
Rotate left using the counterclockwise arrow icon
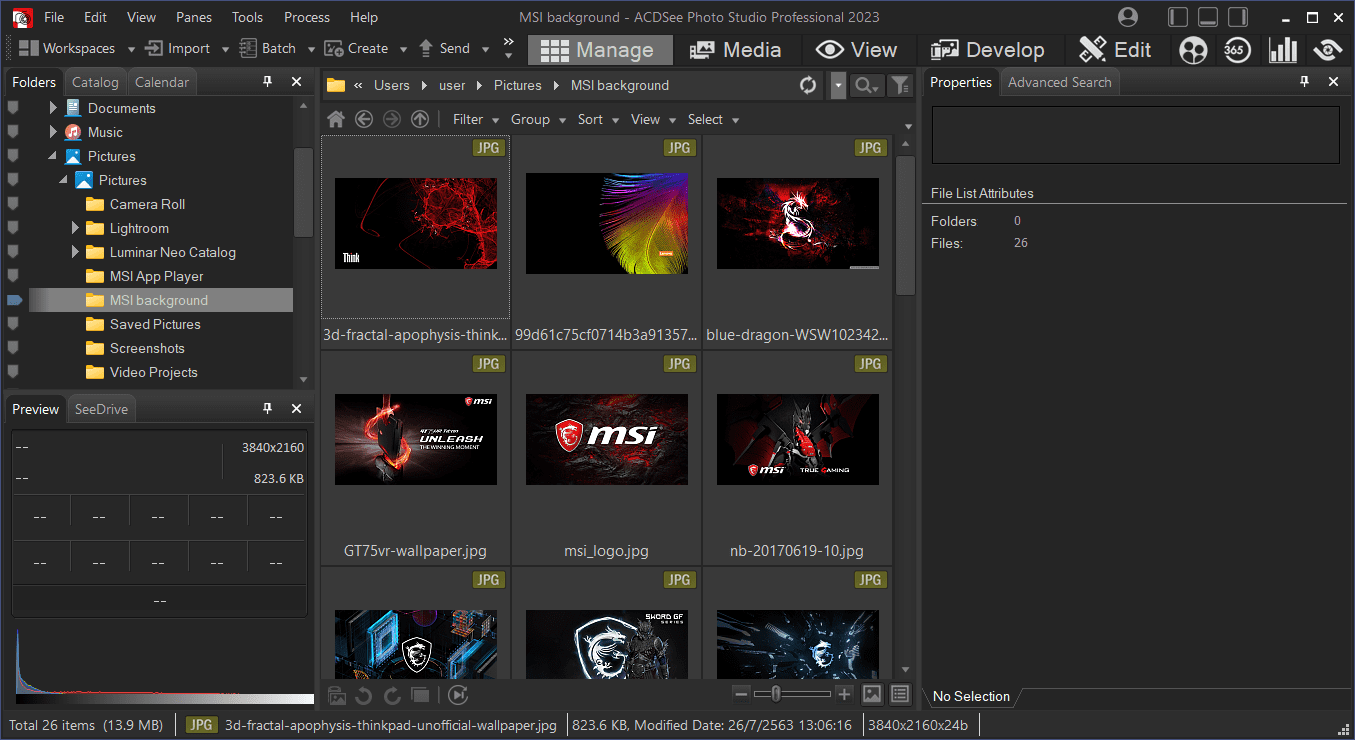pos(364,695)
